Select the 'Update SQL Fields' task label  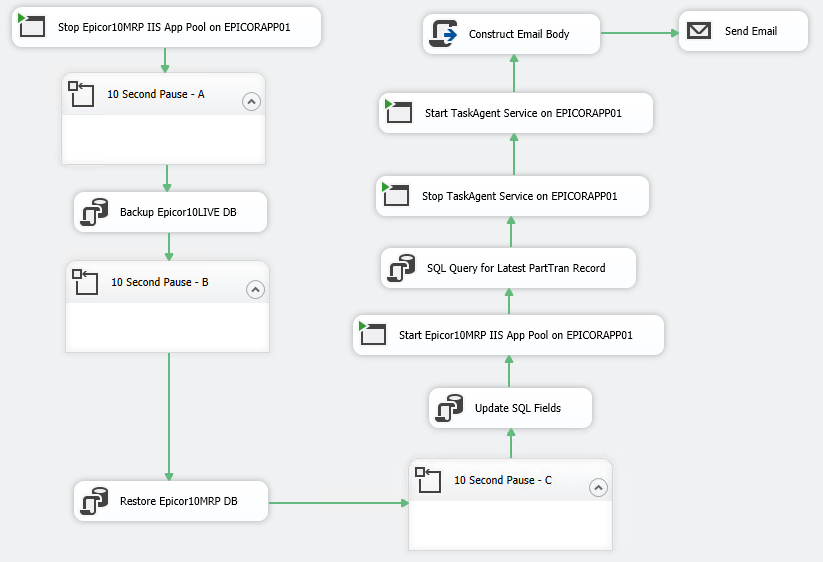coord(518,408)
